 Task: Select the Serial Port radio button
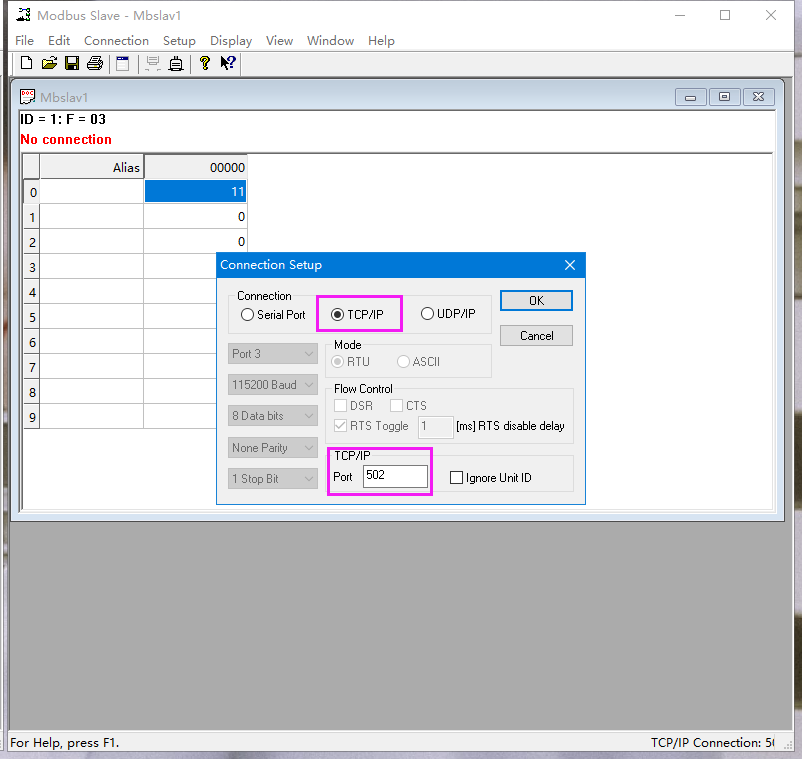tap(248, 314)
